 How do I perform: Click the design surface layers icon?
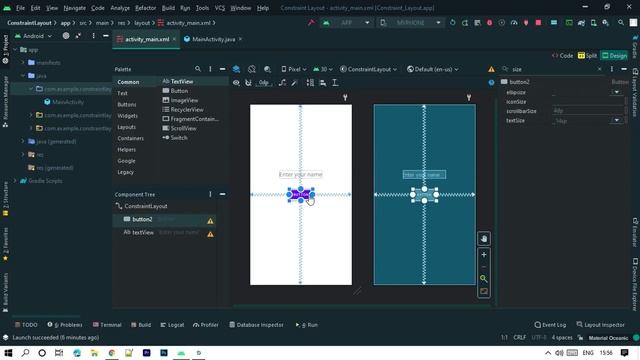click(x=236, y=69)
